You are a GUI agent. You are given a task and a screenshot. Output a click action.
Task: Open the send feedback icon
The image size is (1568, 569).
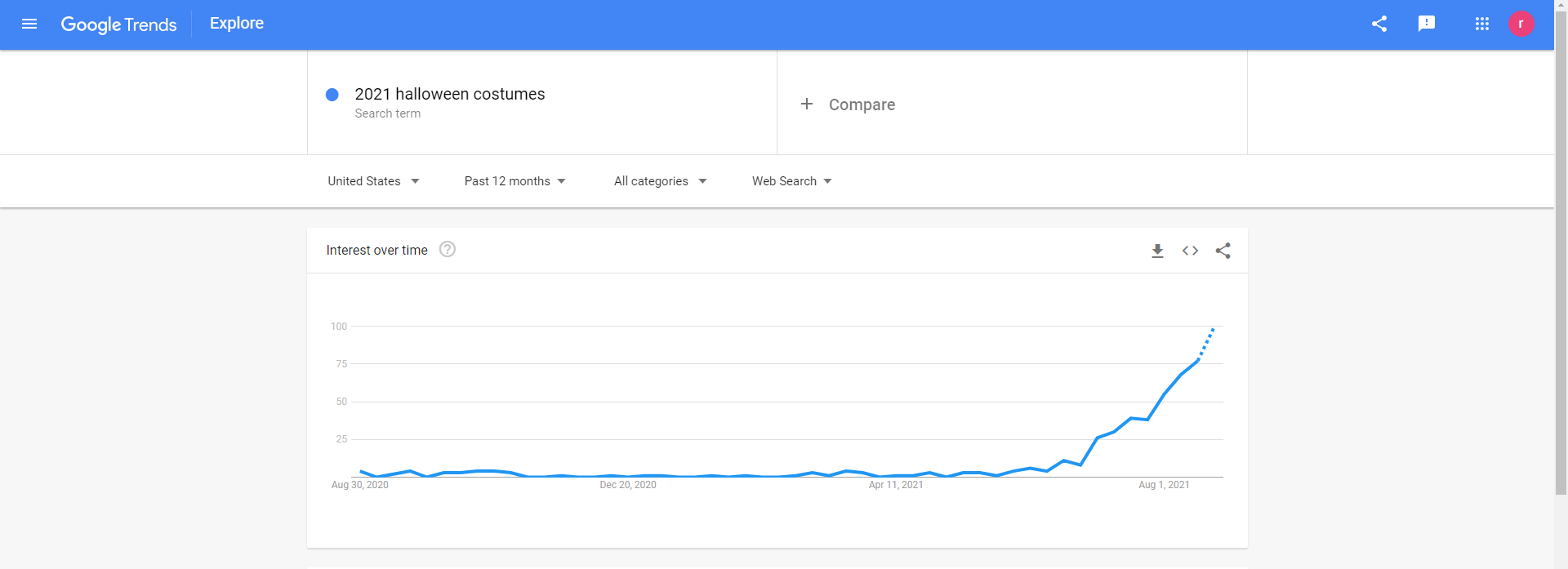coord(1427,24)
